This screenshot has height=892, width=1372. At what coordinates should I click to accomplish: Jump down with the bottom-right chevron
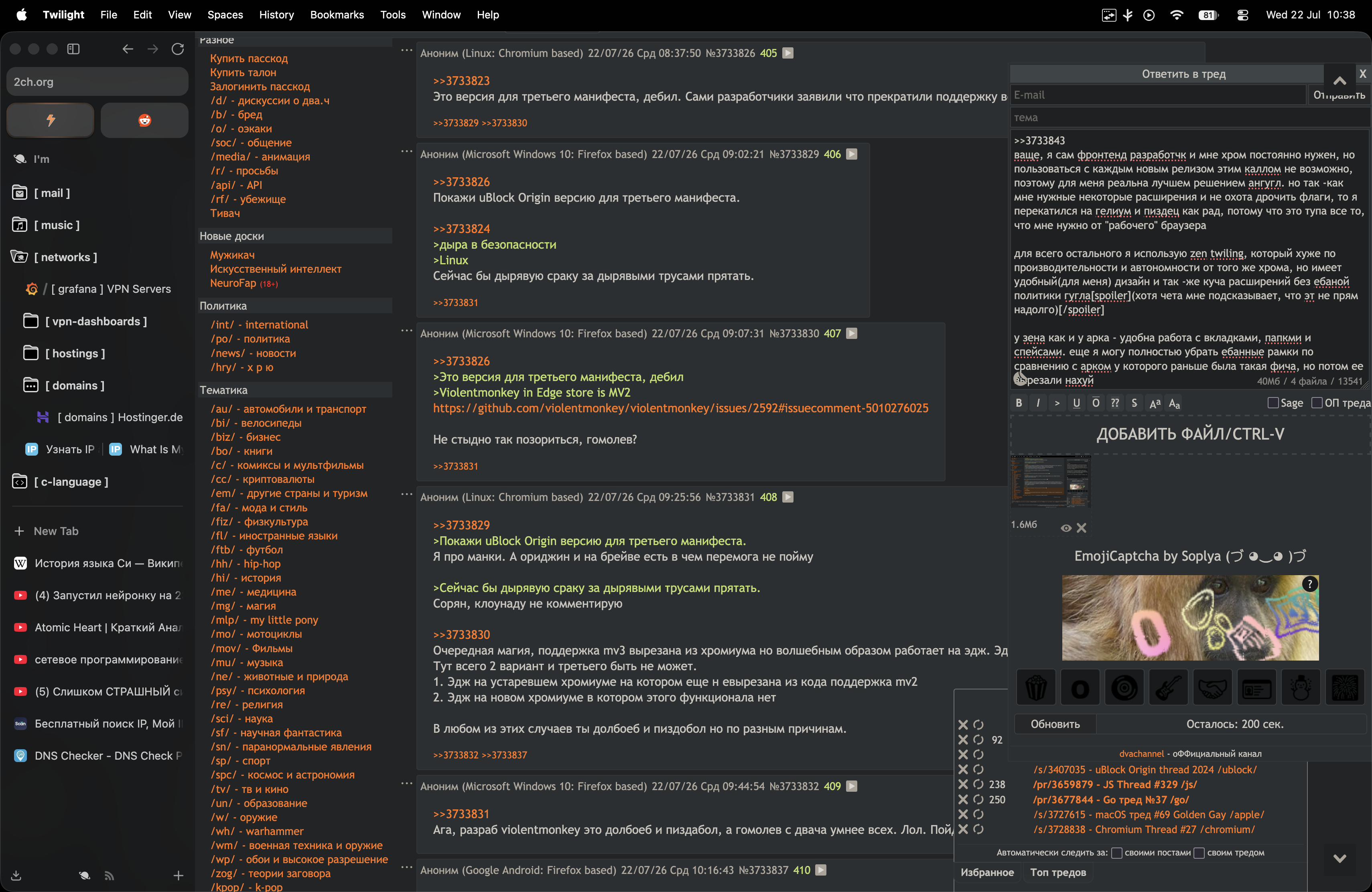[x=1339, y=858]
